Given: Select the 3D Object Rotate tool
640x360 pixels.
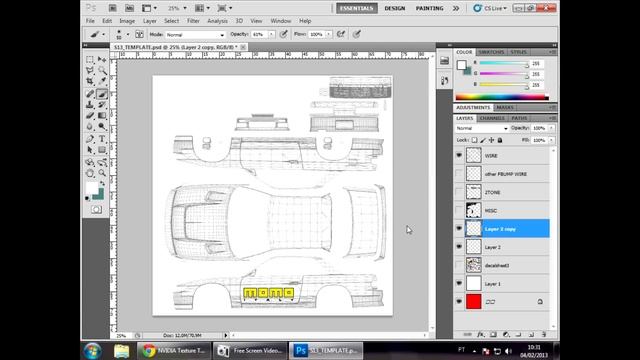Looking at the screenshot, I should point(90,162).
